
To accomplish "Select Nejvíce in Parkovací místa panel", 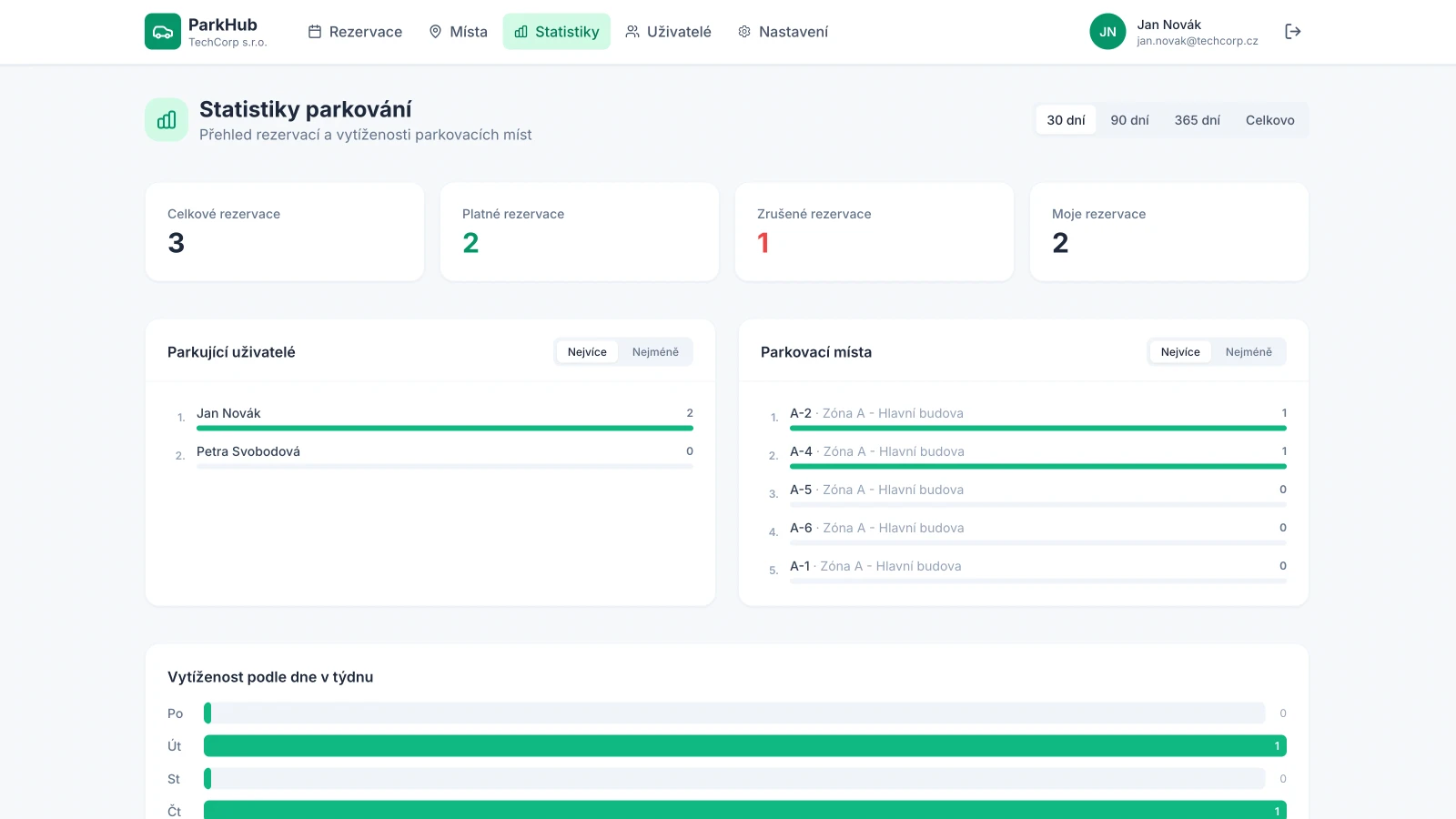I will coord(1180,352).
